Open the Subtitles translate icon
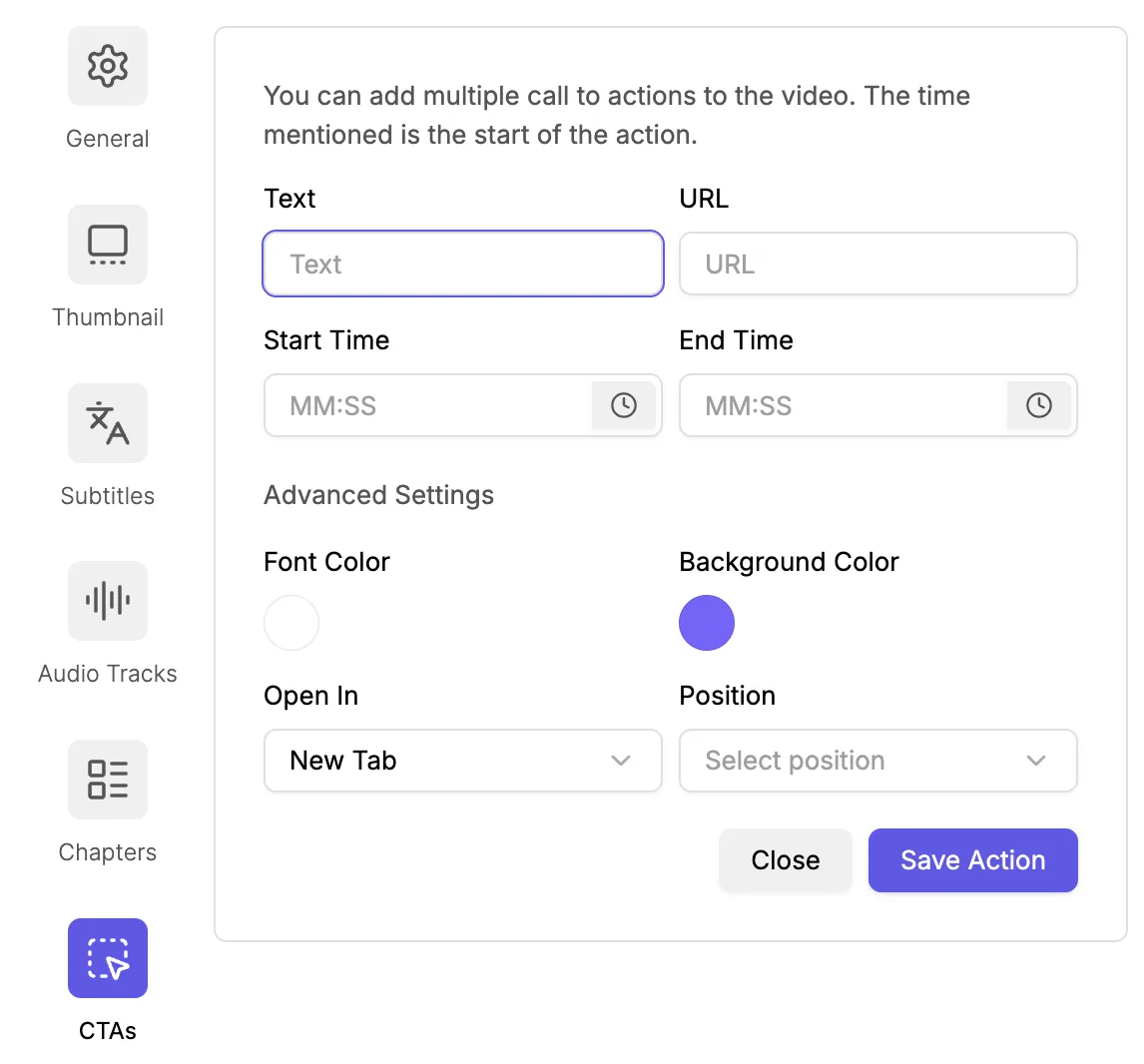1144x1064 pixels. pyautogui.click(x=108, y=423)
